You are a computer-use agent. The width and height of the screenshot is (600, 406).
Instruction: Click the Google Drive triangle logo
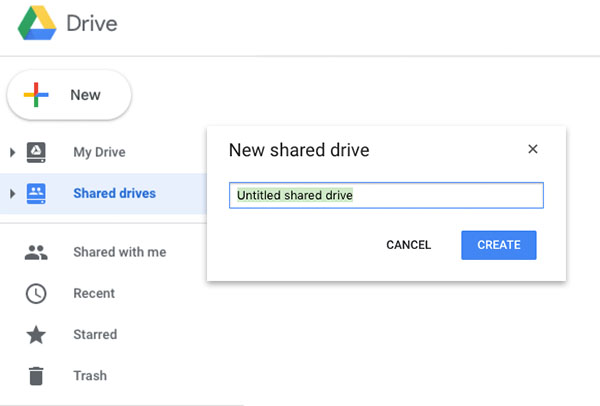pos(37,23)
